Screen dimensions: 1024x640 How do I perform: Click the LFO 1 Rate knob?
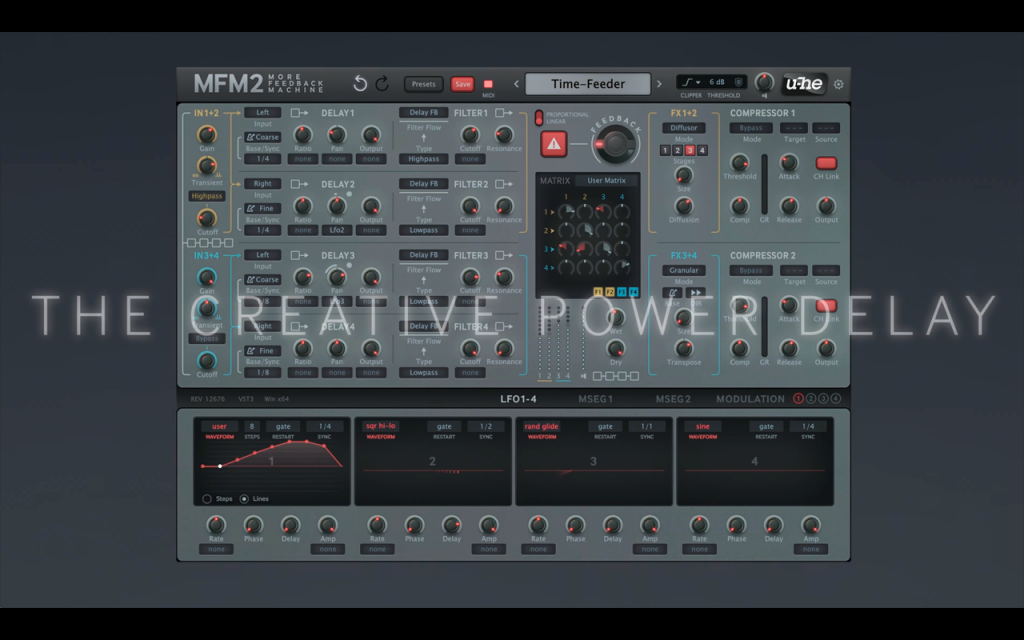click(x=216, y=524)
